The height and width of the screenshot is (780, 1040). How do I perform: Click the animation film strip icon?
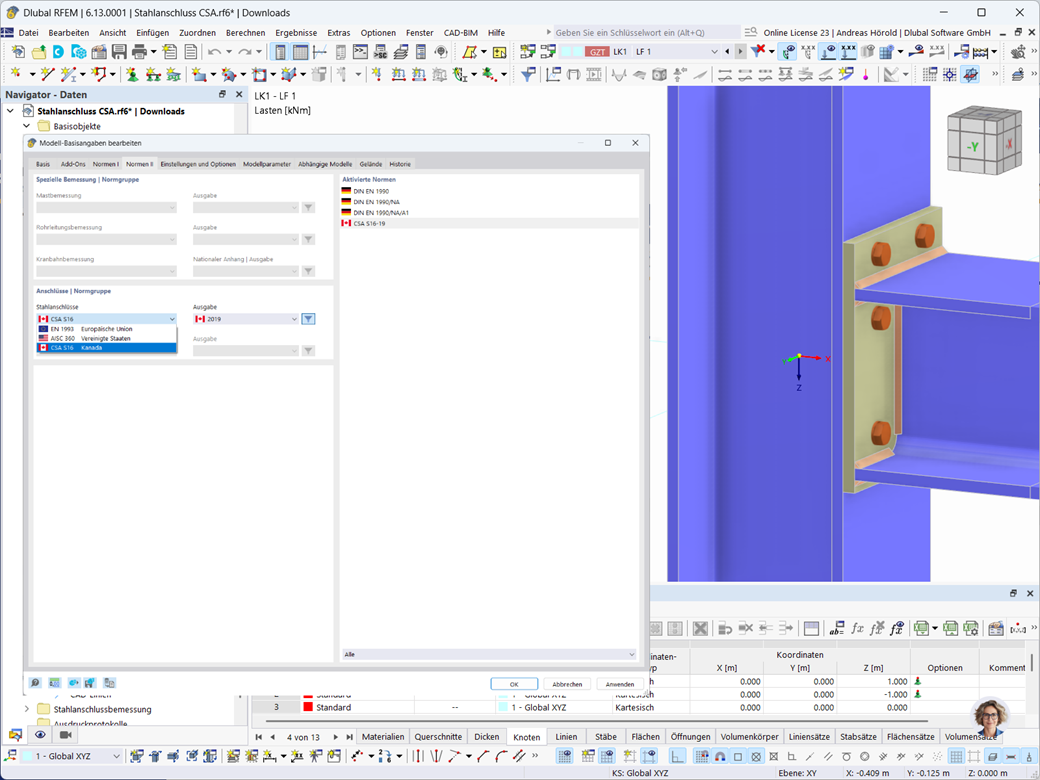coord(594,74)
